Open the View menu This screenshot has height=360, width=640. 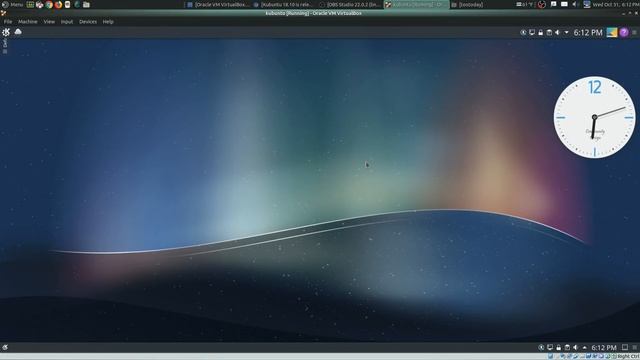click(x=49, y=22)
